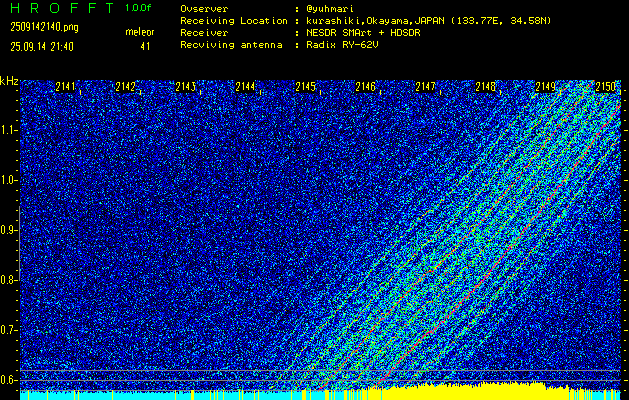Click the 2149 time marker
Image resolution: width=629 pixels, height=400 pixels.
546,86
